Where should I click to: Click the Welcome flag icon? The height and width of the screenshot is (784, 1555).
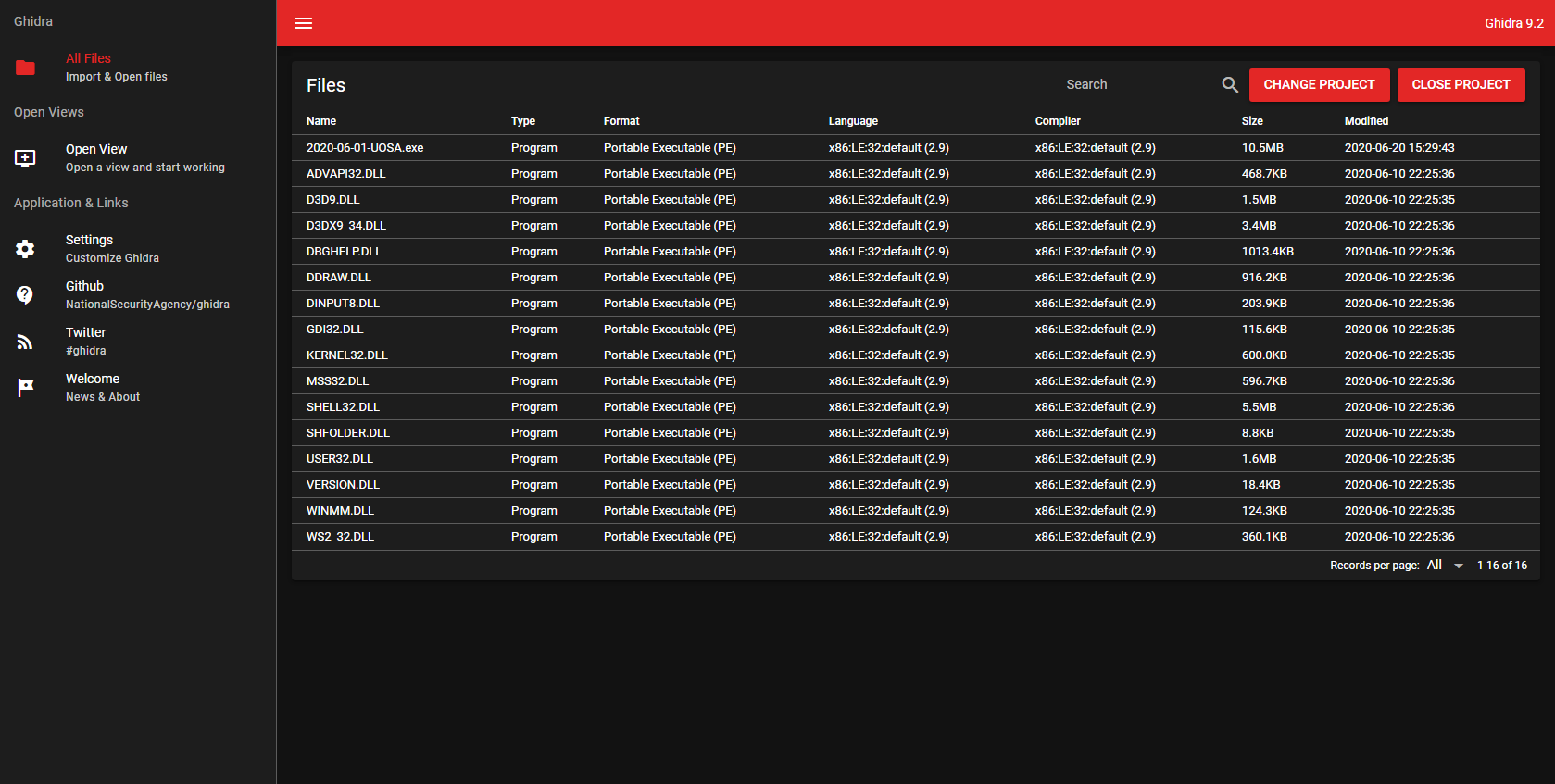(25, 388)
